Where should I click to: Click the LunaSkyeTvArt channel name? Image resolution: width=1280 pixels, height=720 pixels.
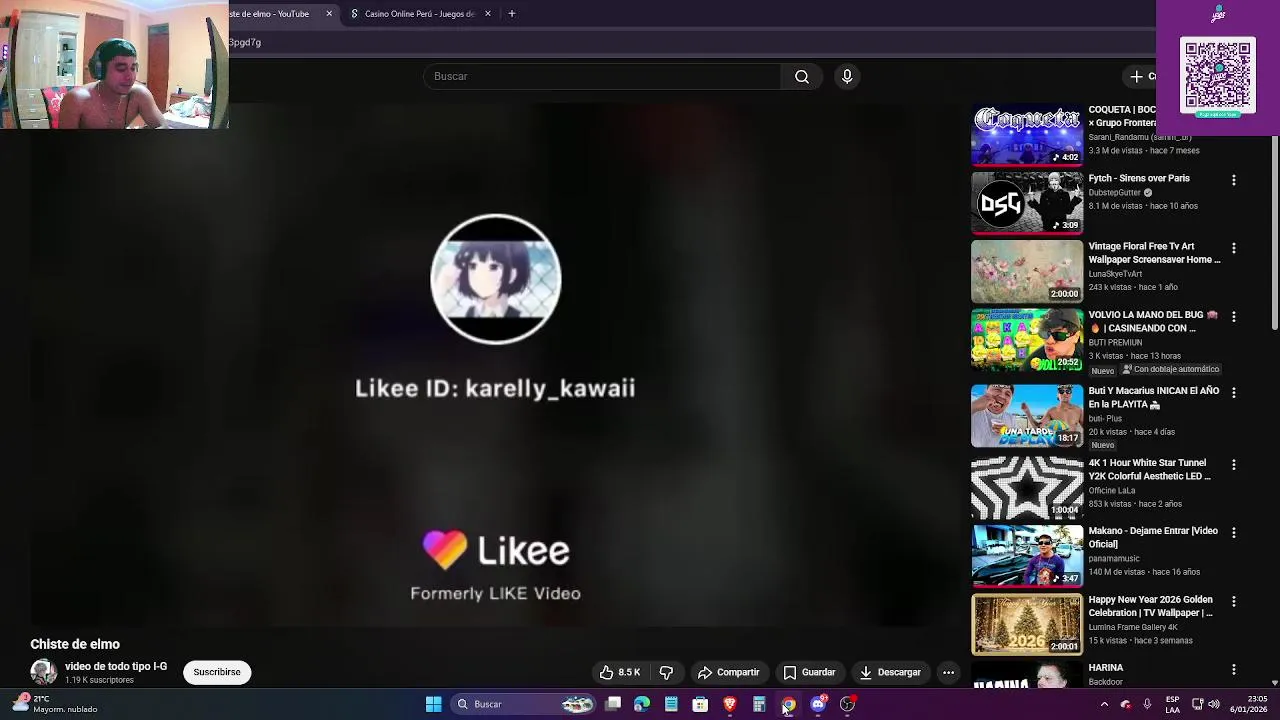coord(1115,274)
